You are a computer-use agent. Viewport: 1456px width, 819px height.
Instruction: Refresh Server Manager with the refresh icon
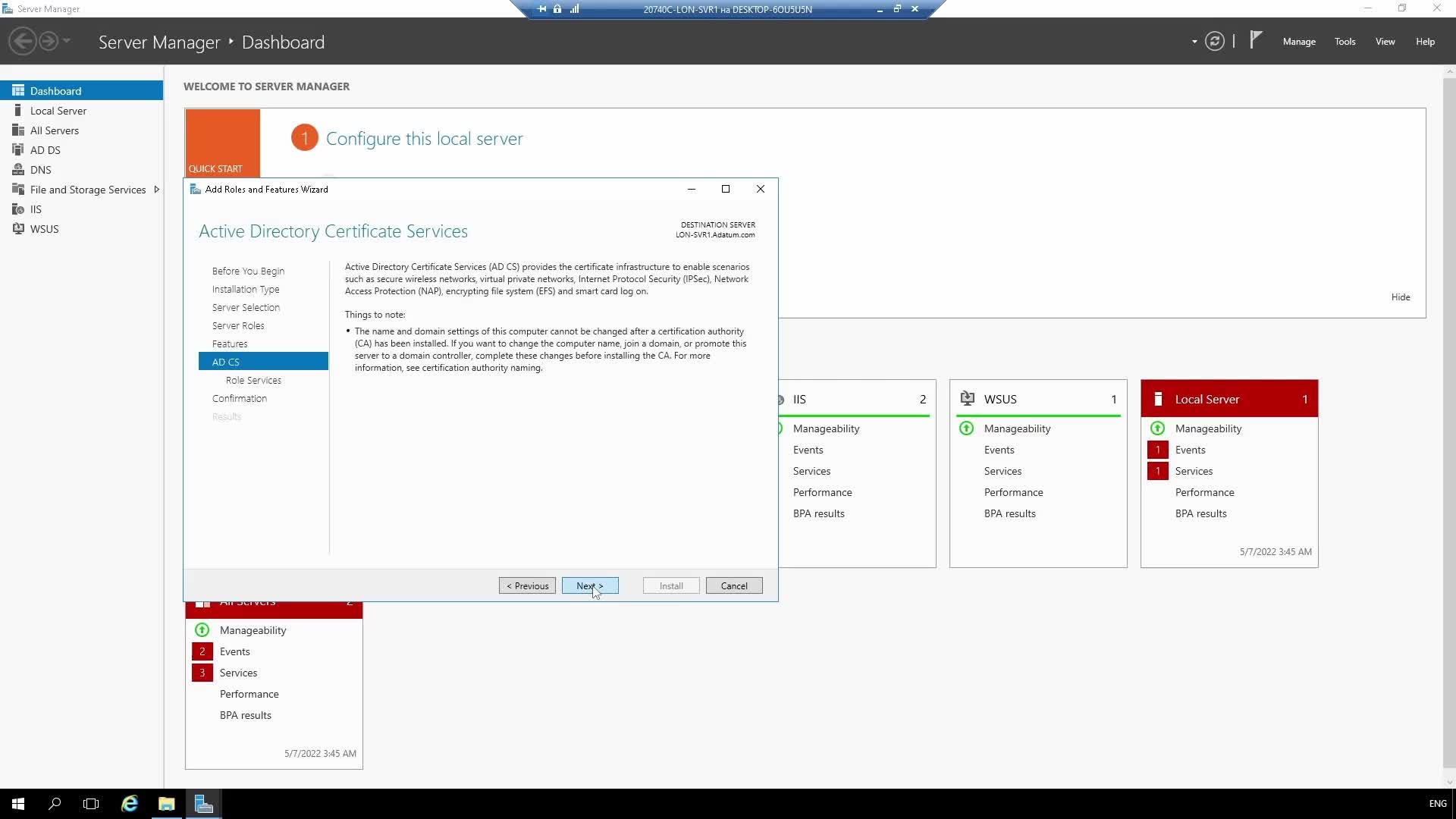1215,41
